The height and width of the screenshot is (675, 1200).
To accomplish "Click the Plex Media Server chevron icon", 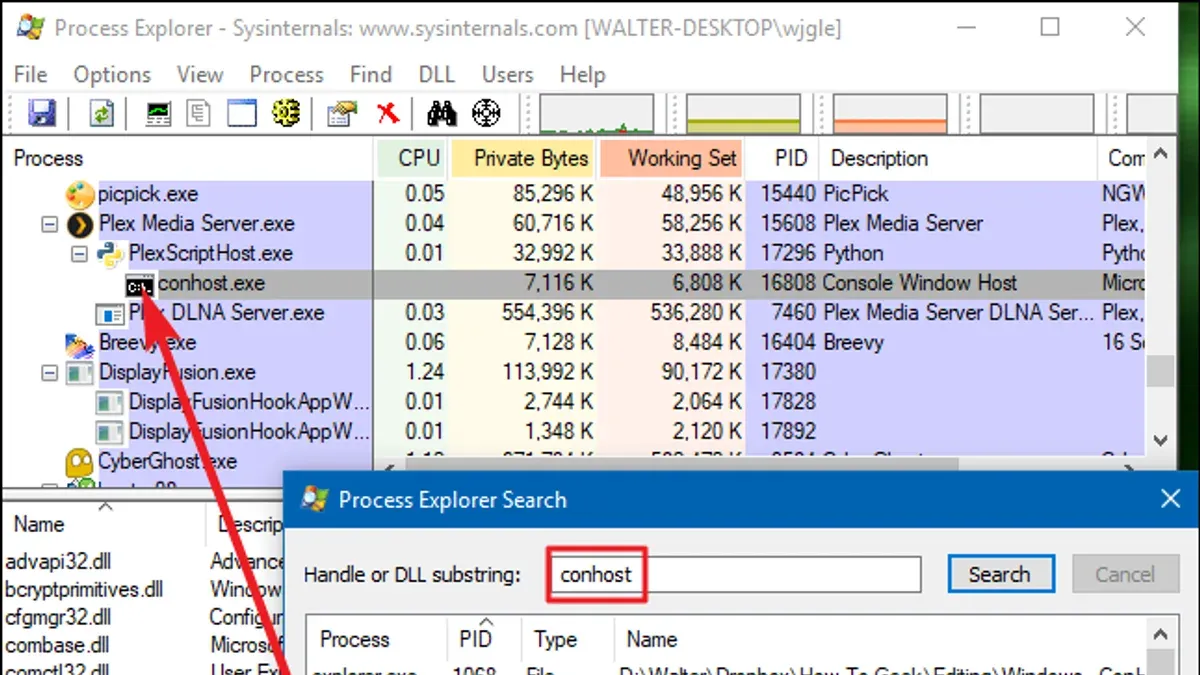I will 80,224.
